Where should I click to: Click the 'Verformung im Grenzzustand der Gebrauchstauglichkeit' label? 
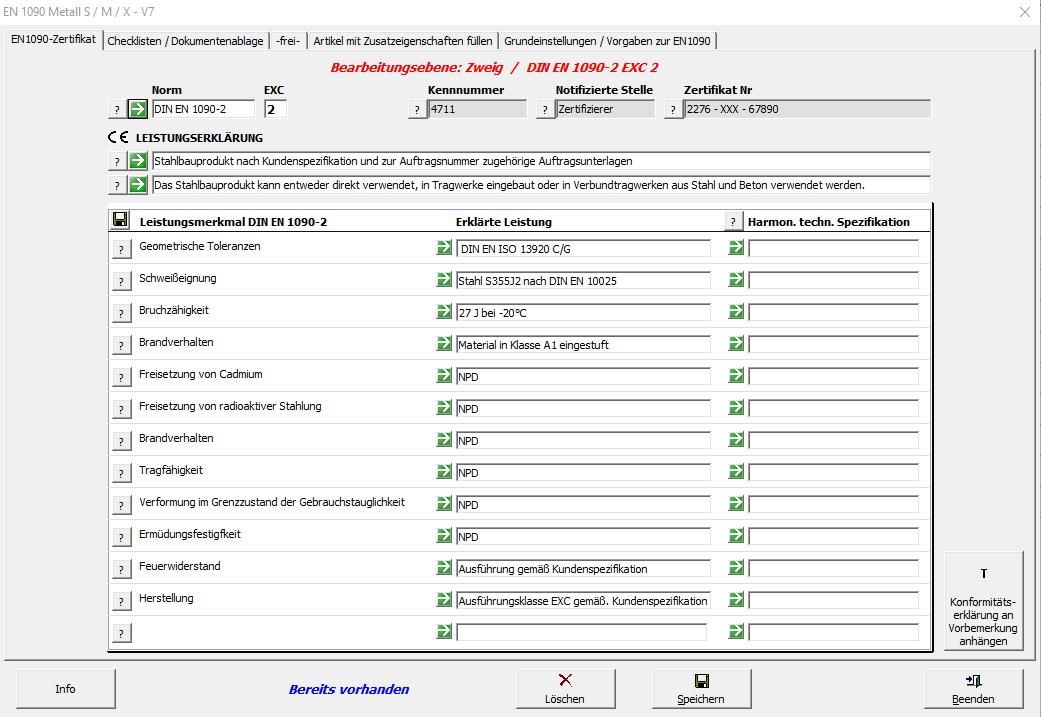[x=272, y=503]
